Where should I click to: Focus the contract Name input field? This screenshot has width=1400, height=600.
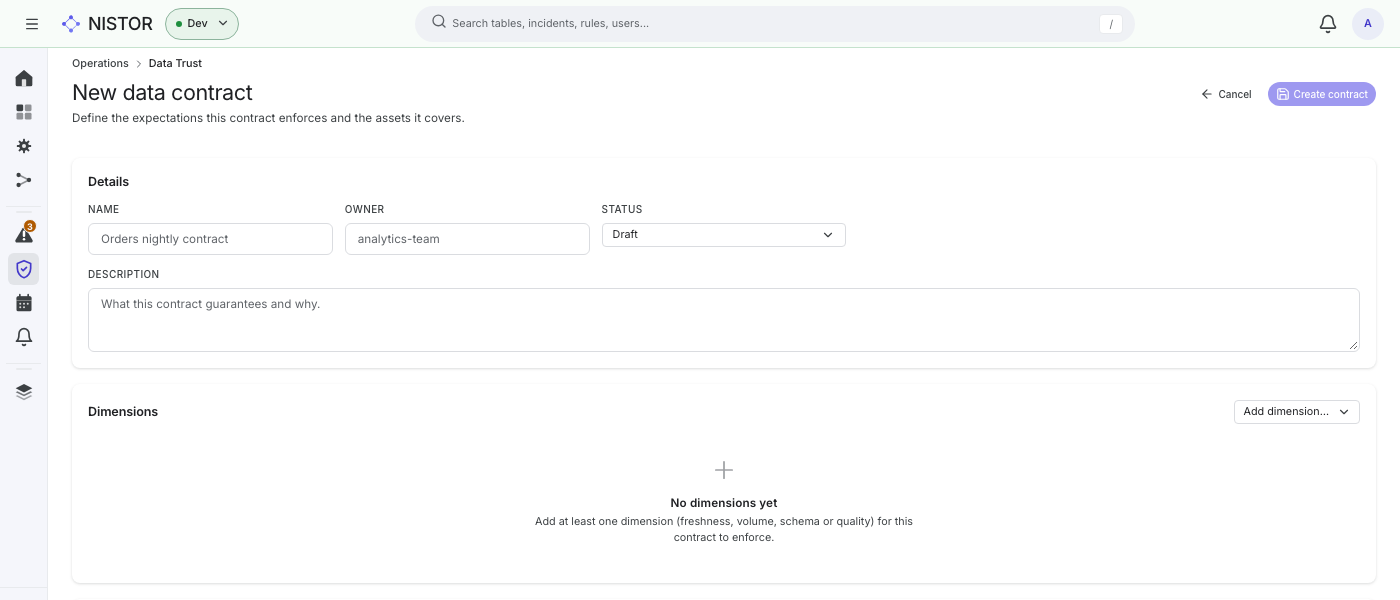210,239
